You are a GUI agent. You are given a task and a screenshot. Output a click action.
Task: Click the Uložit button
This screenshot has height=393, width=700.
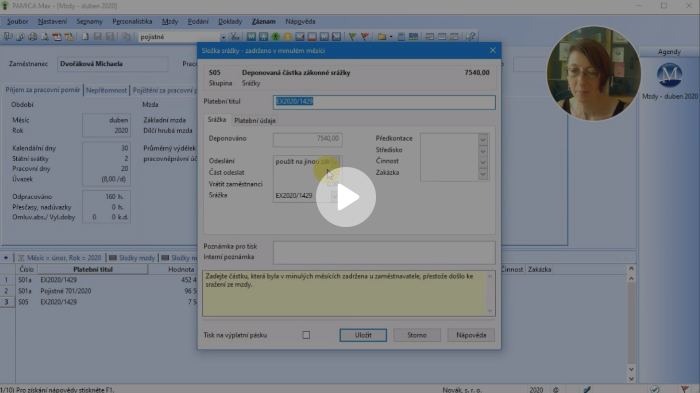tap(363, 335)
